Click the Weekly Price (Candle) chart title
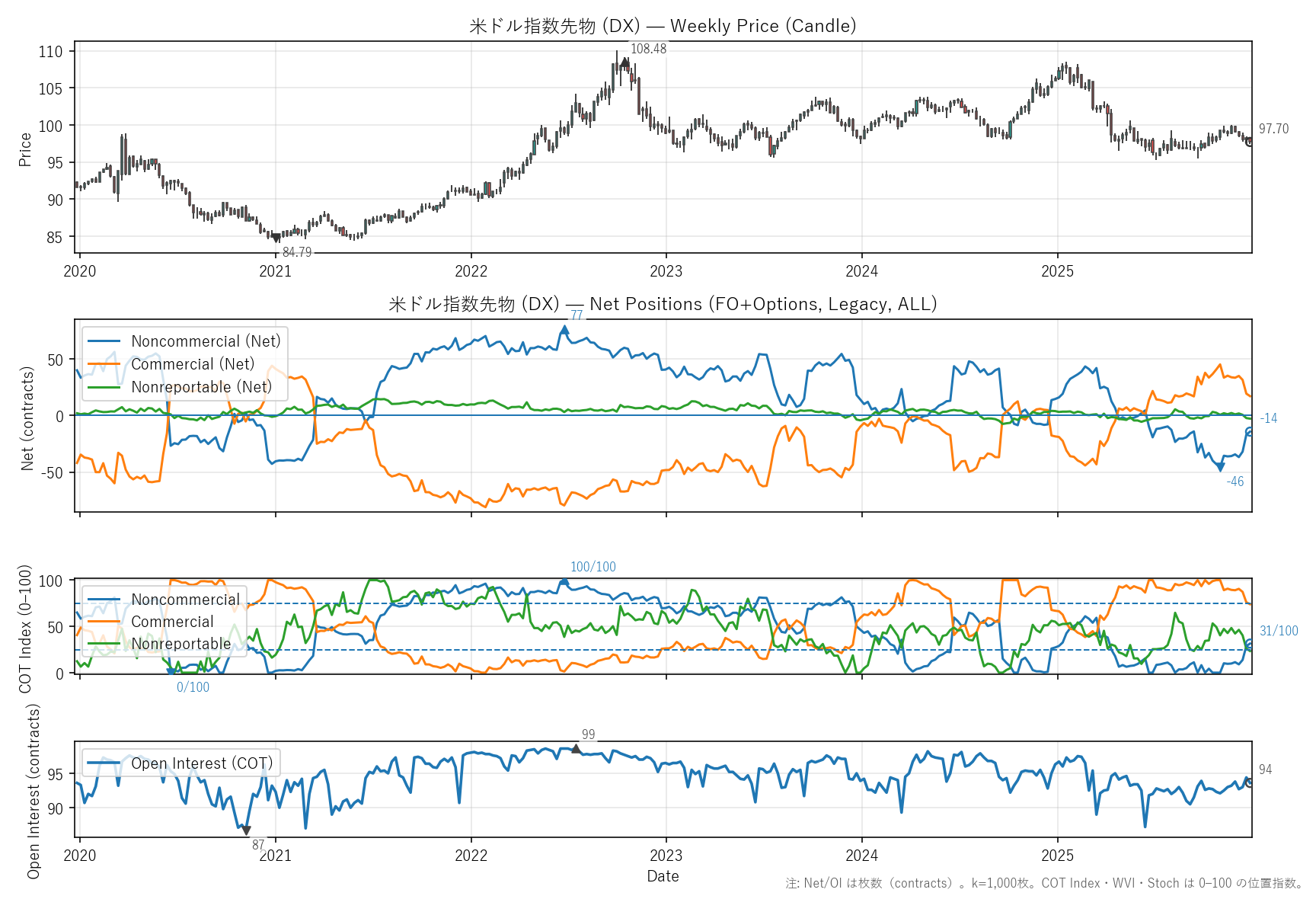Image resolution: width=1316 pixels, height=899 pixels. tap(663, 26)
